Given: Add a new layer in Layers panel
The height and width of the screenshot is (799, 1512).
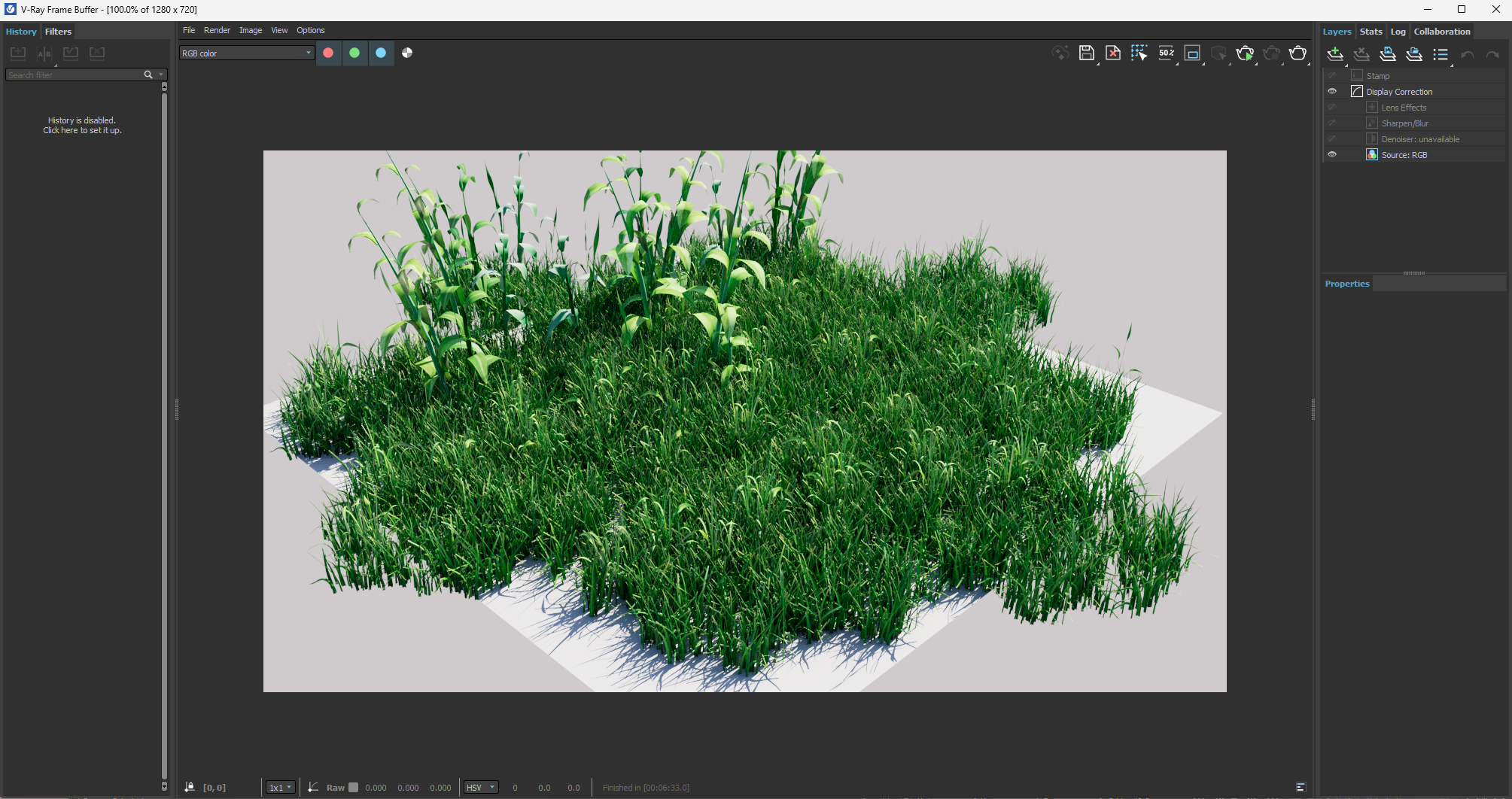Looking at the screenshot, I should coord(1334,54).
